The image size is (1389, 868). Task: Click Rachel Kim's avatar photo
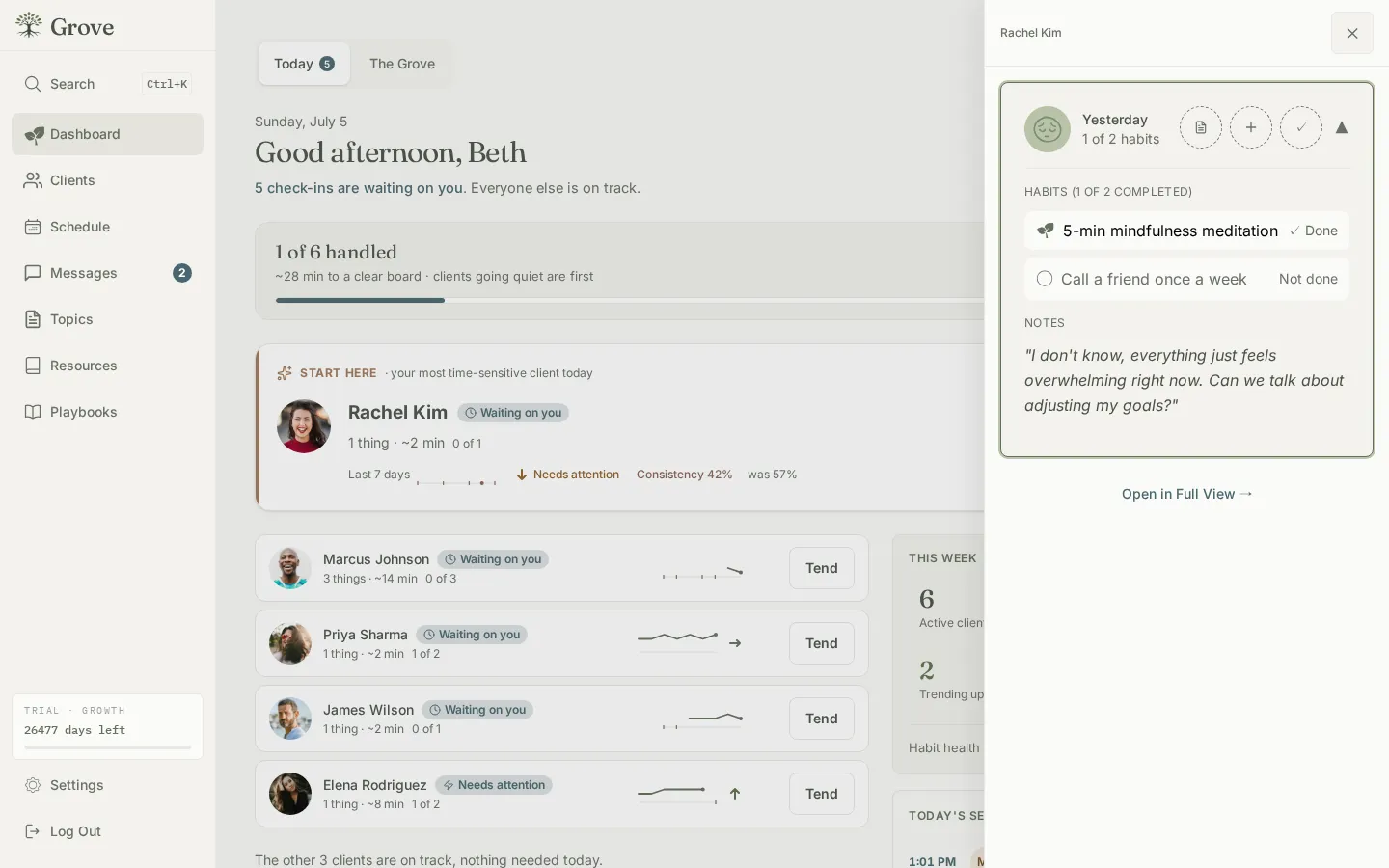pyautogui.click(x=304, y=426)
